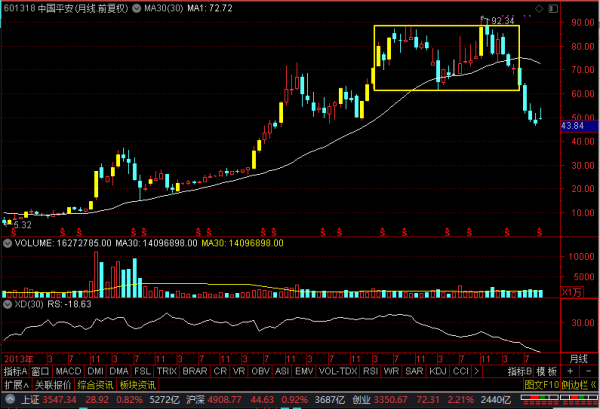Switch to the MACD indicator tab

point(68,371)
